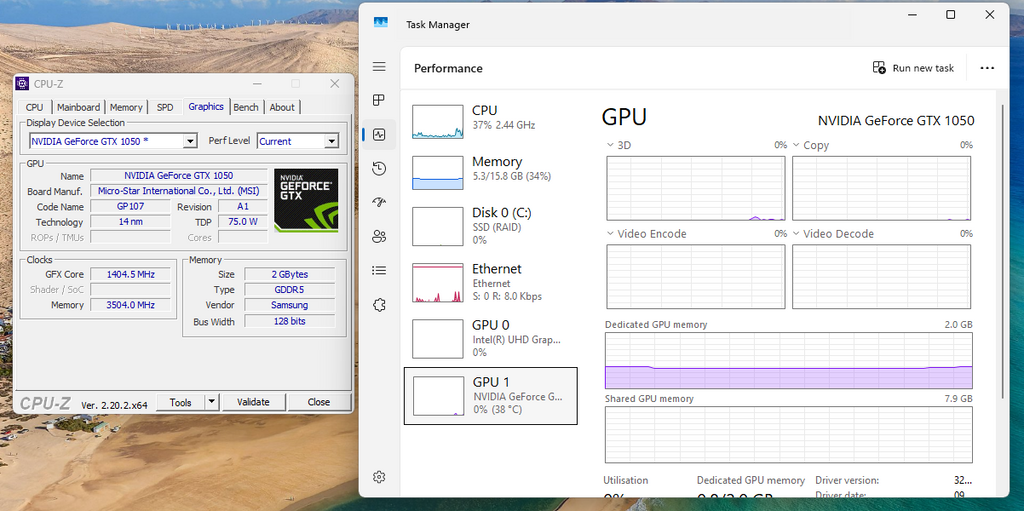Switch to the About tab in CPU-Z

click(282, 107)
